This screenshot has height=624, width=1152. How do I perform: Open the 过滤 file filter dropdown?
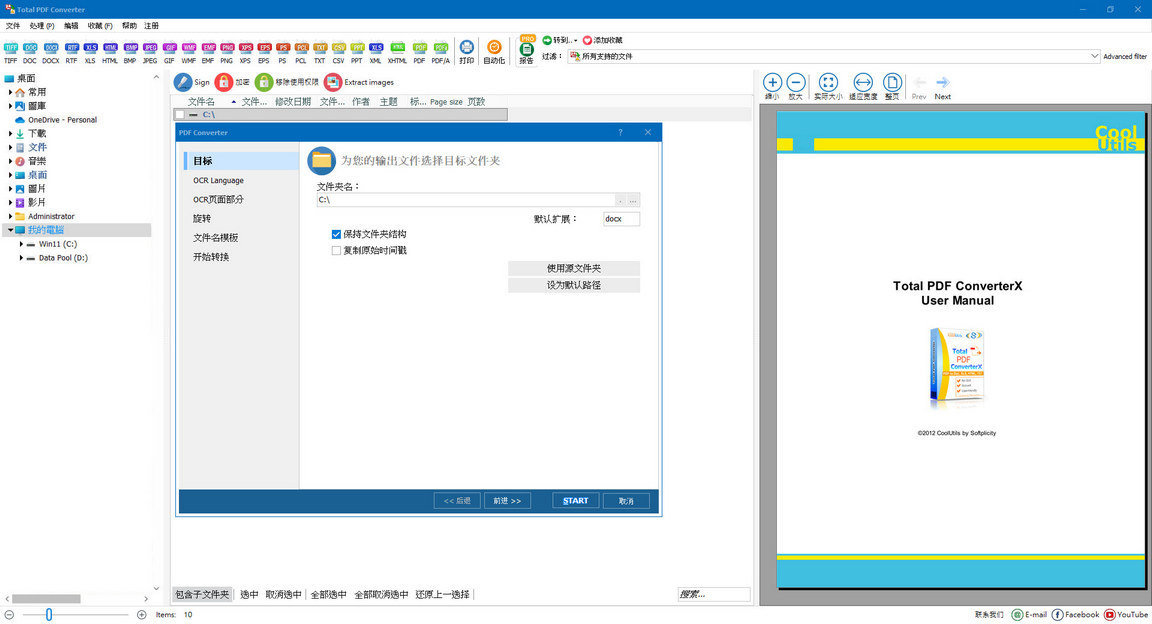[x=1094, y=56]
